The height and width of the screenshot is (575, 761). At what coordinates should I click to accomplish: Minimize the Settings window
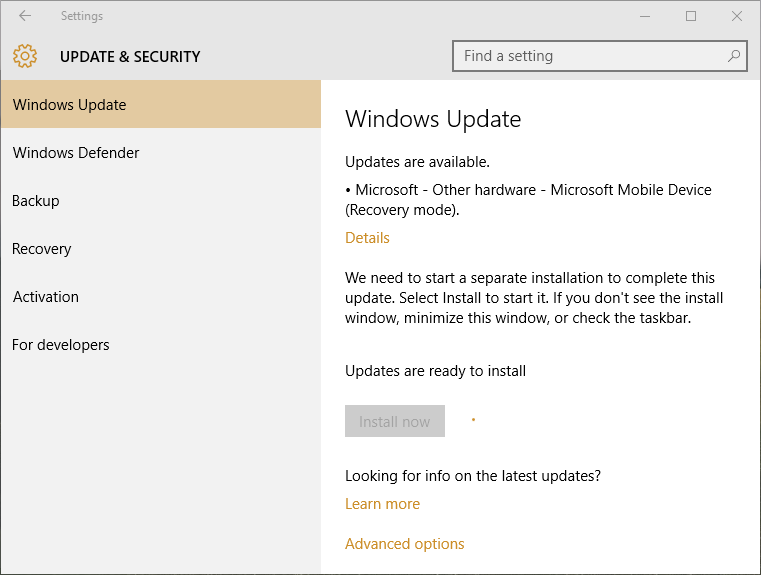click(x=645, y=16)
